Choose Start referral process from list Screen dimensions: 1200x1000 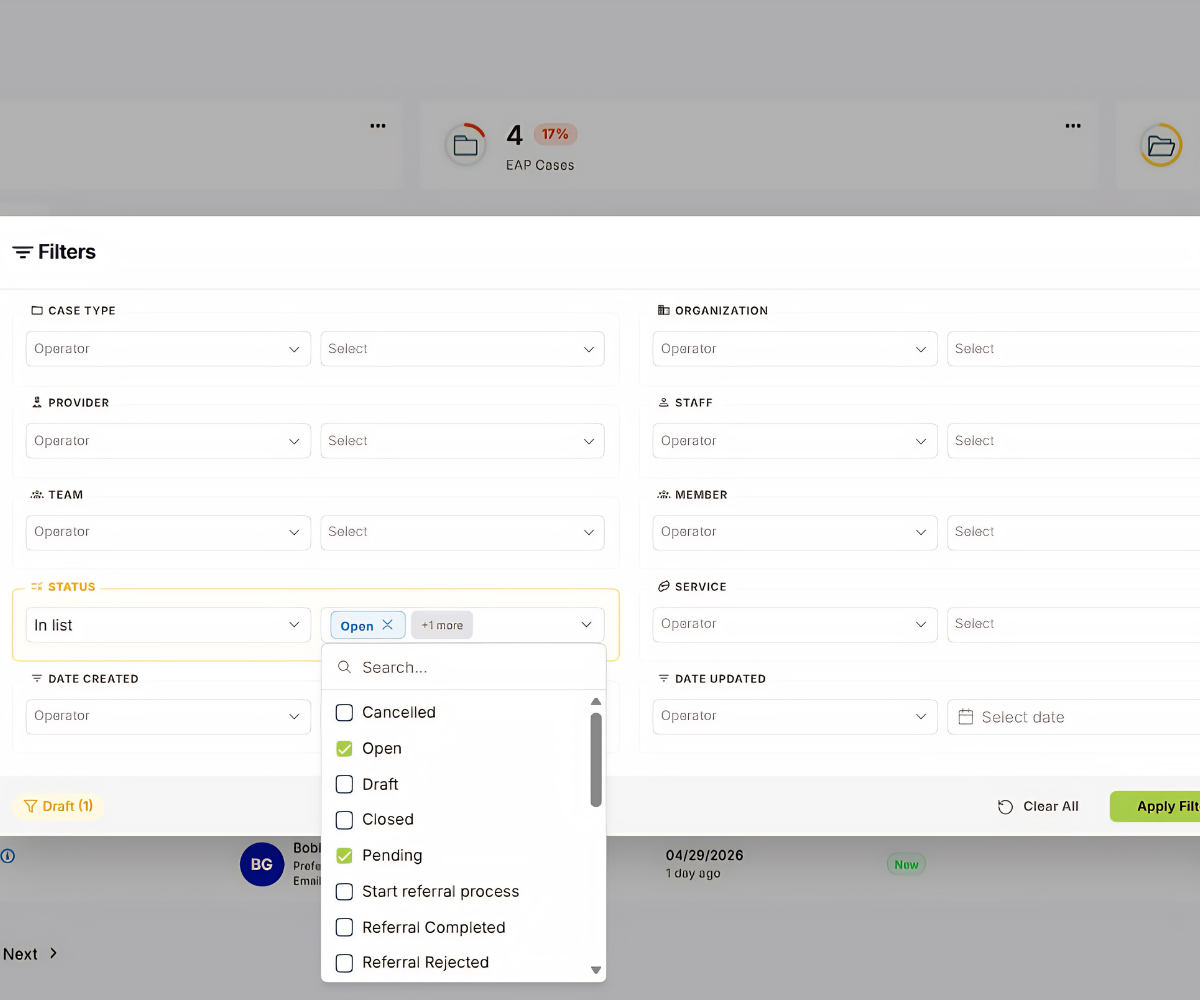point(440,891)
